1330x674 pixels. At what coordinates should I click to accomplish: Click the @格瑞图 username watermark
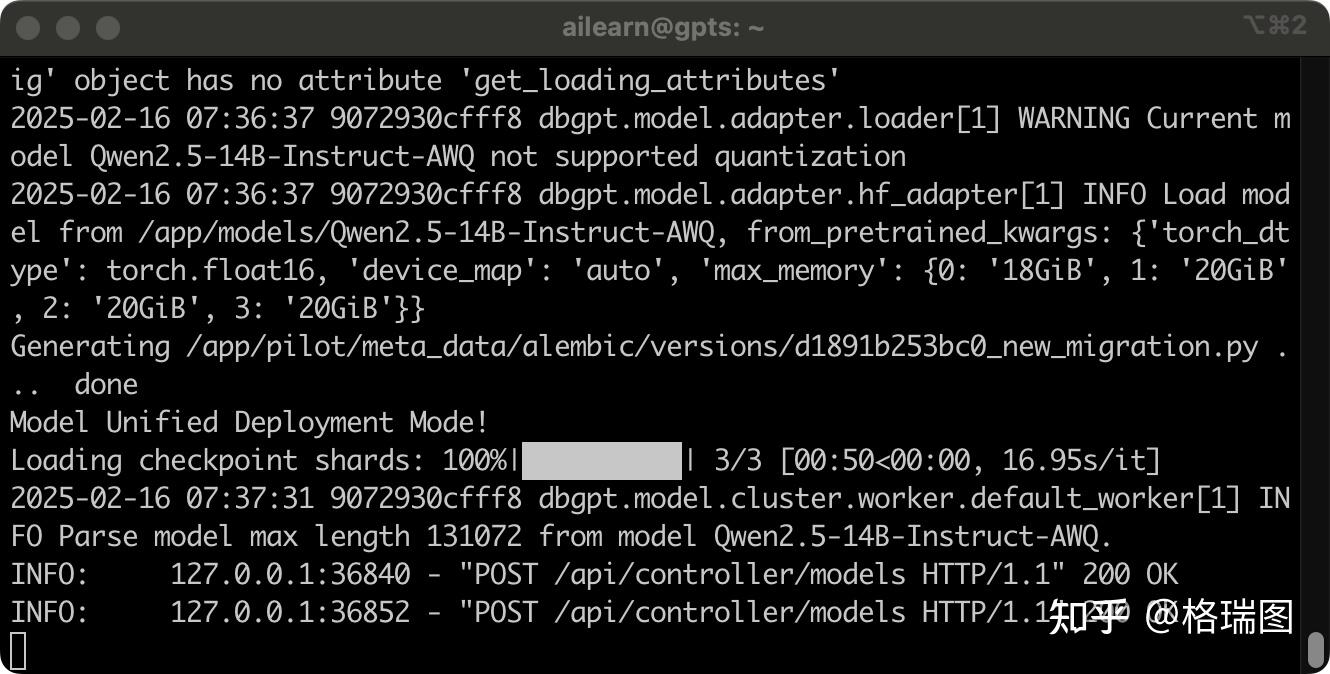tap(1220, 618)
